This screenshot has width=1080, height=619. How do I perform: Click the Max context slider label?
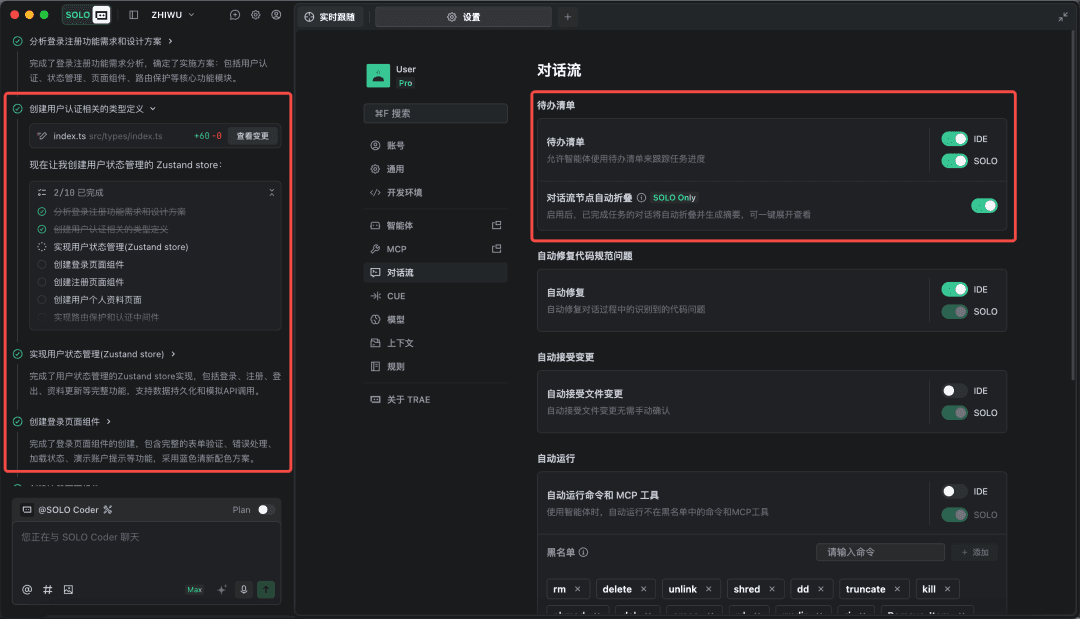pos(194,589)
